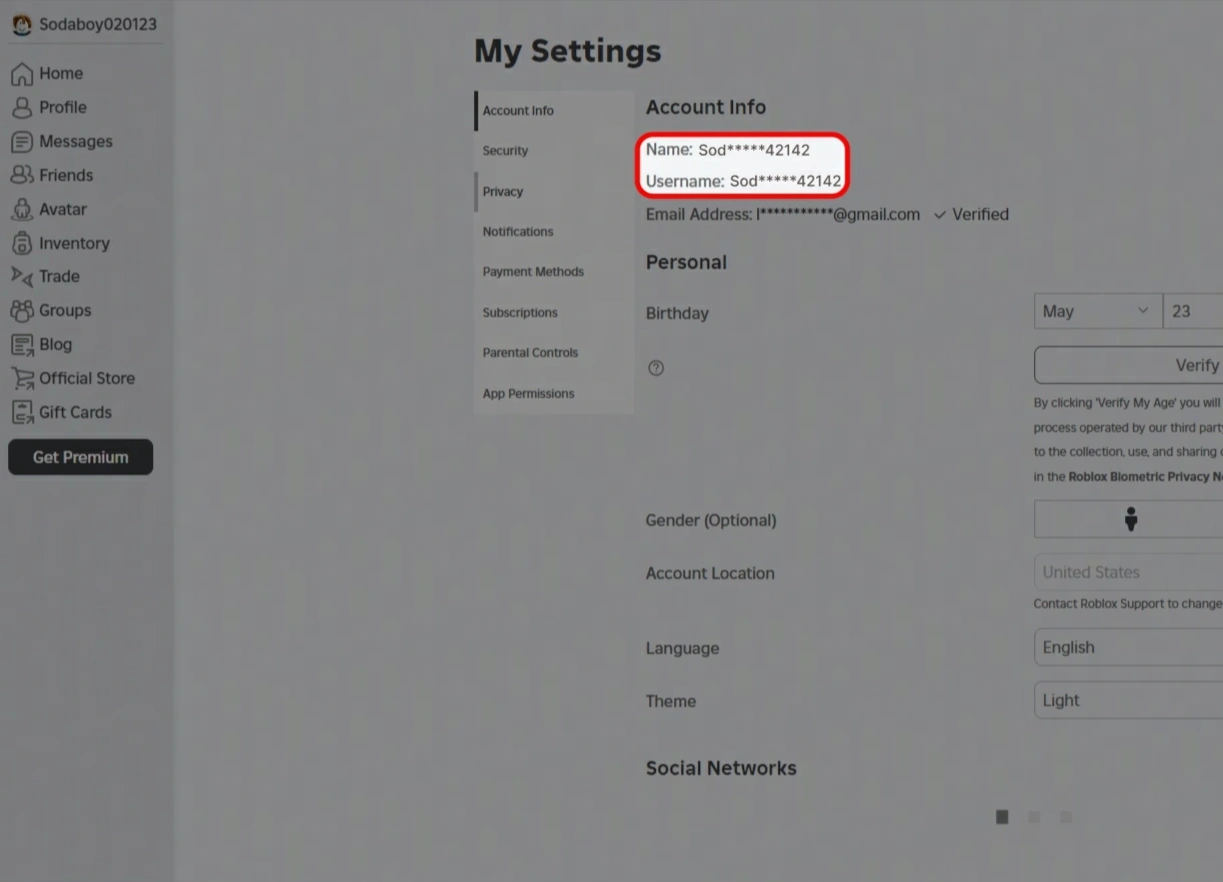1223x882 pixels.
Task: Expand the birthday month dropdown
Action: pyautogui.click(x=1097, y=311)
